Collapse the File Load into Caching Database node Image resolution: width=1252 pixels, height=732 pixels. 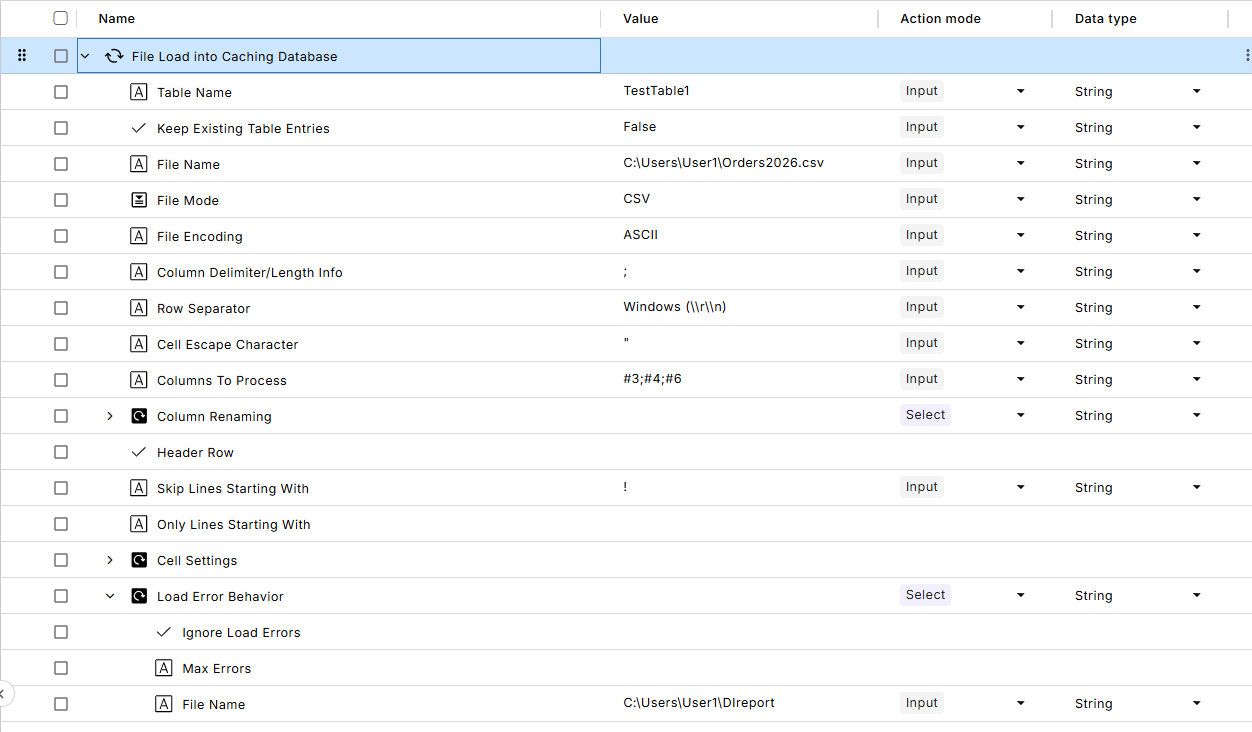pos(85,56)
